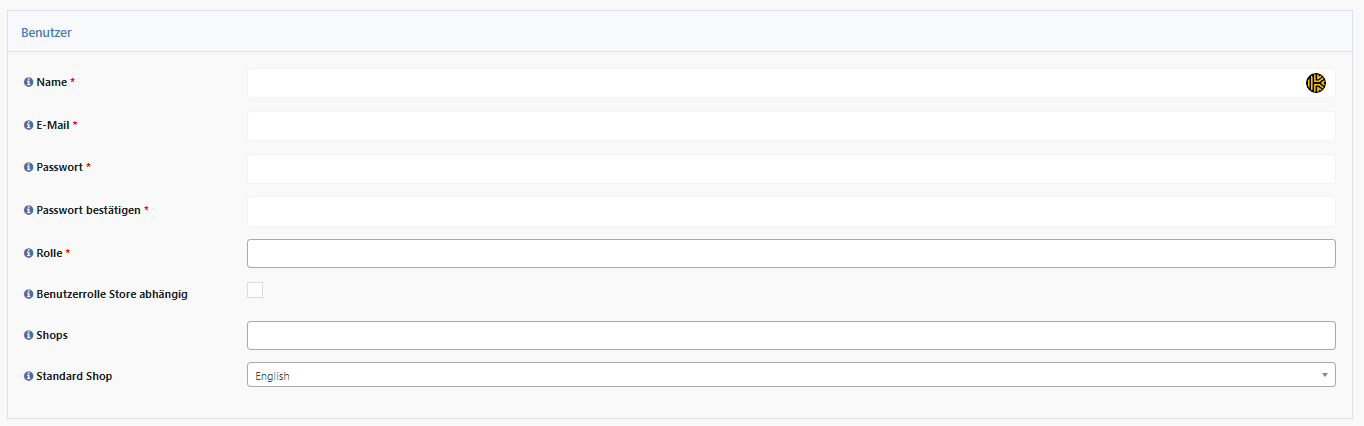Click the info icon beside Name
The height and width of the screenshot is (426, 1364).
(x=29, y=82)
